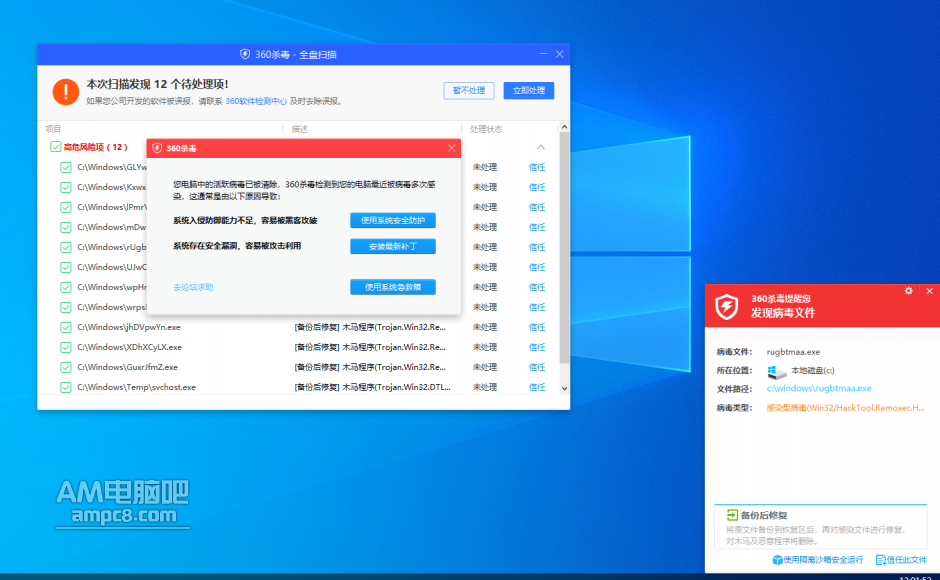Uncheck the C:\Windows\wrps row checkbox
Image resolution: width=940 pixels, height=580 pixels.
click(66, 307)
